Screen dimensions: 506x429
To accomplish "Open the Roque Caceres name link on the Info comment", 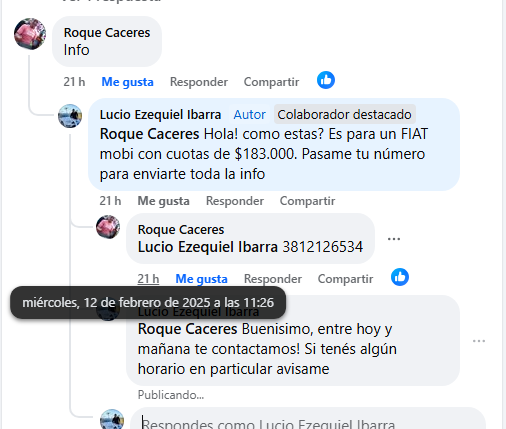I will pos(107,33).
